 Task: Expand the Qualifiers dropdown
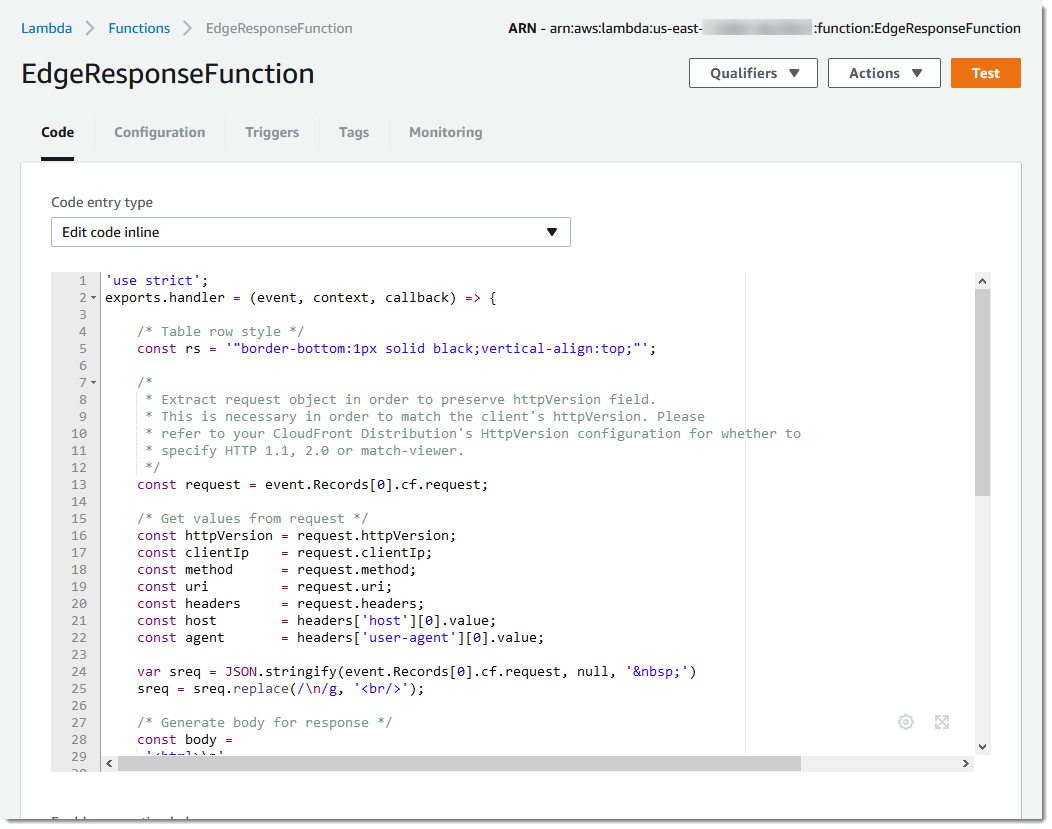click(753, 73)
